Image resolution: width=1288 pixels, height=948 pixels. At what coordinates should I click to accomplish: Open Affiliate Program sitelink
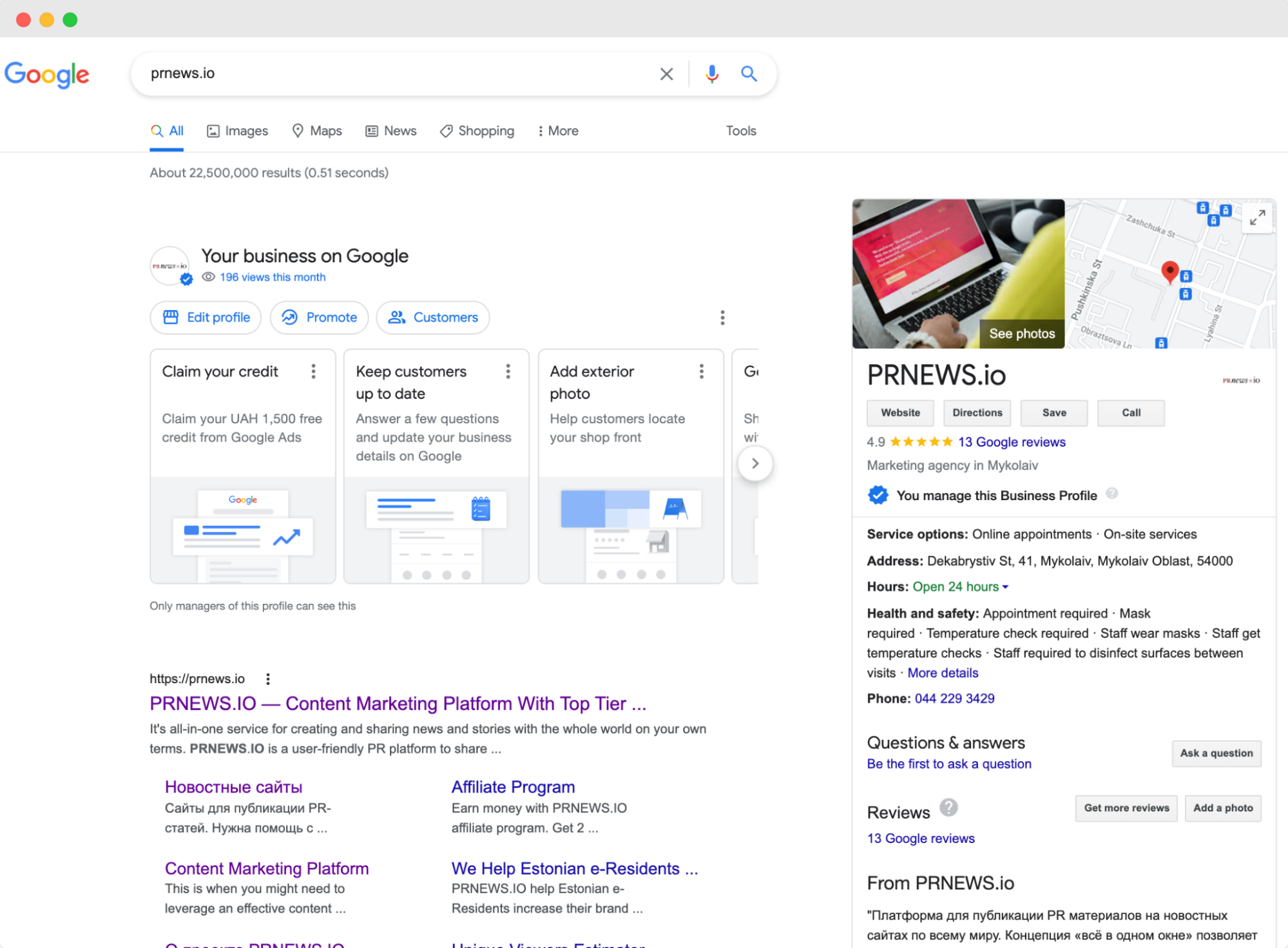pyautogui.click(x=513, y=788)
